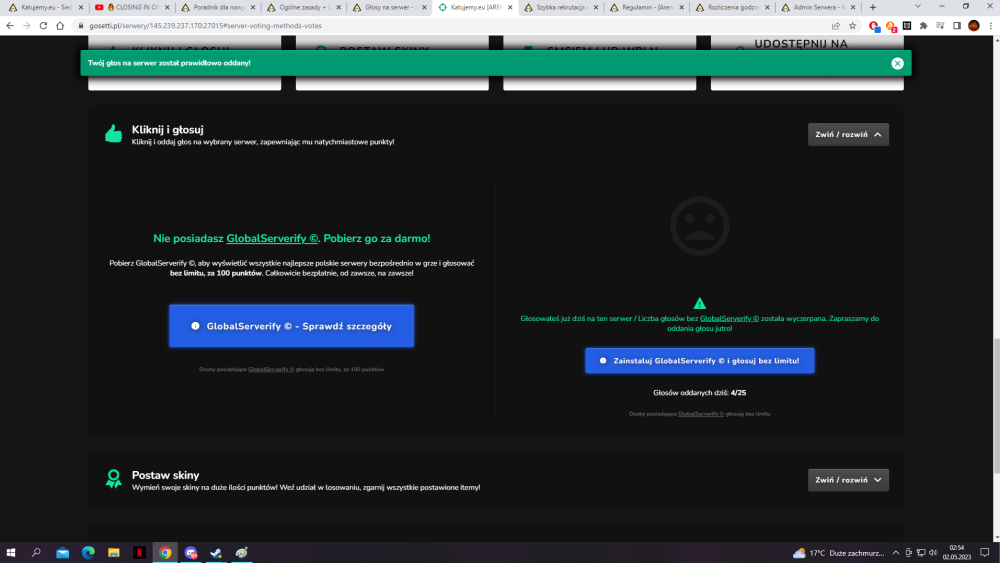This screenshot has width=1000, height=563.
Task: Close the active Katujemy.eu [ARENA] tab
Action: (510, 8)
